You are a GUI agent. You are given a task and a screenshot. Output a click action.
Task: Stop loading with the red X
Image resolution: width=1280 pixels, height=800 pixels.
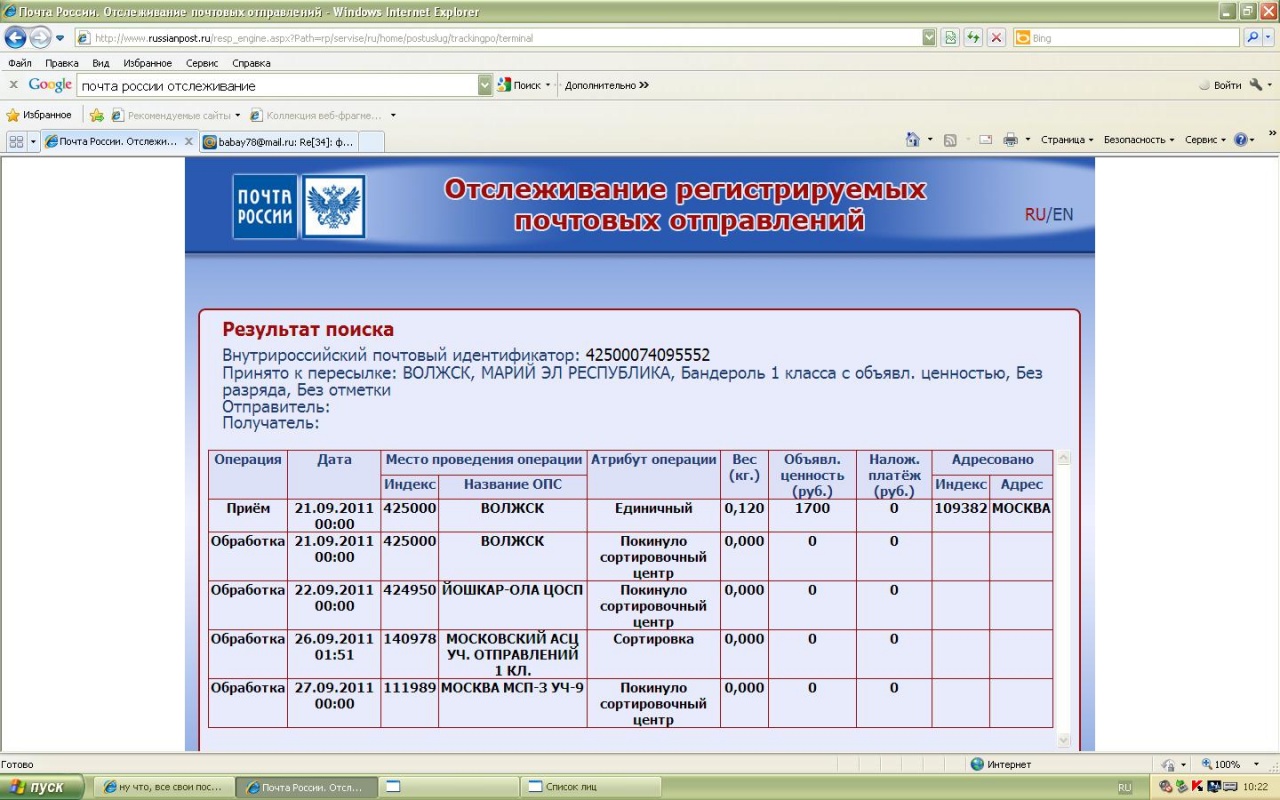996,38
